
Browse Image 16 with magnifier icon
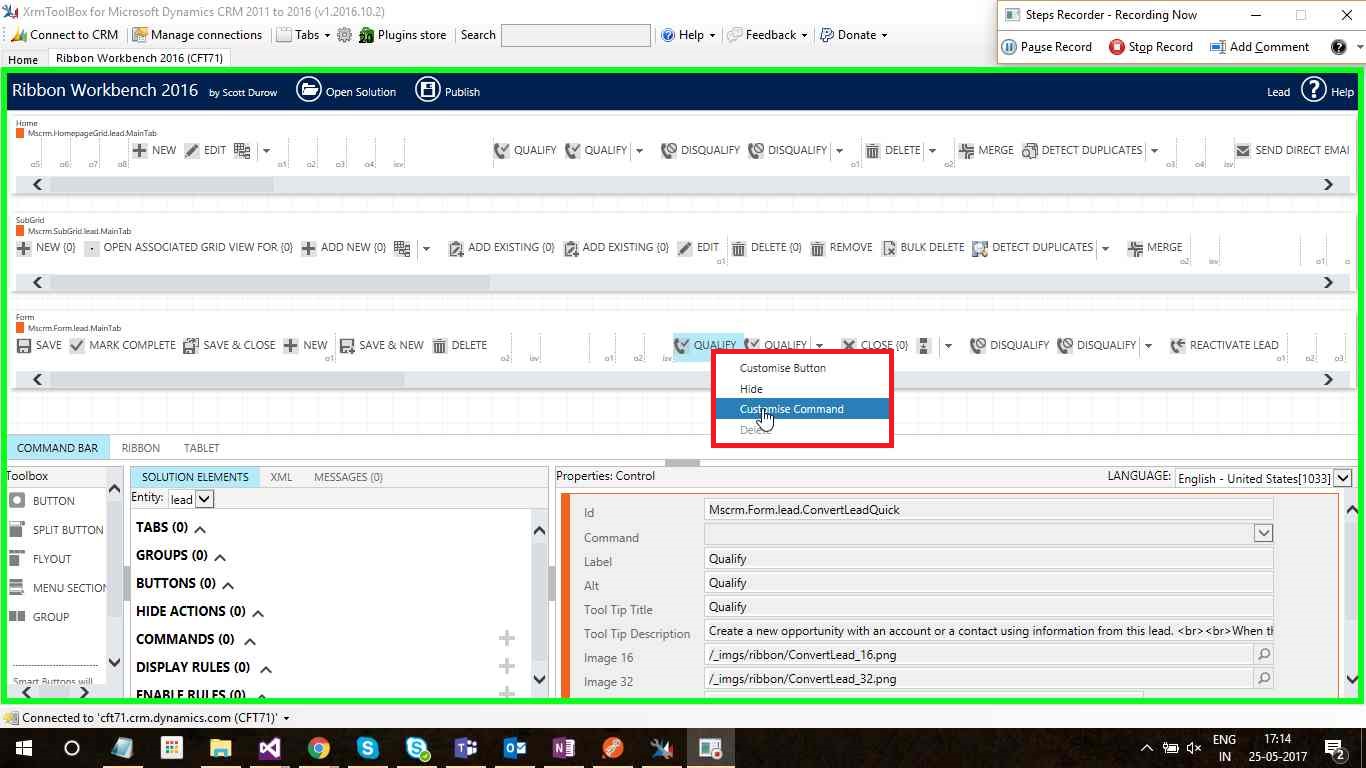point(1264,655)
